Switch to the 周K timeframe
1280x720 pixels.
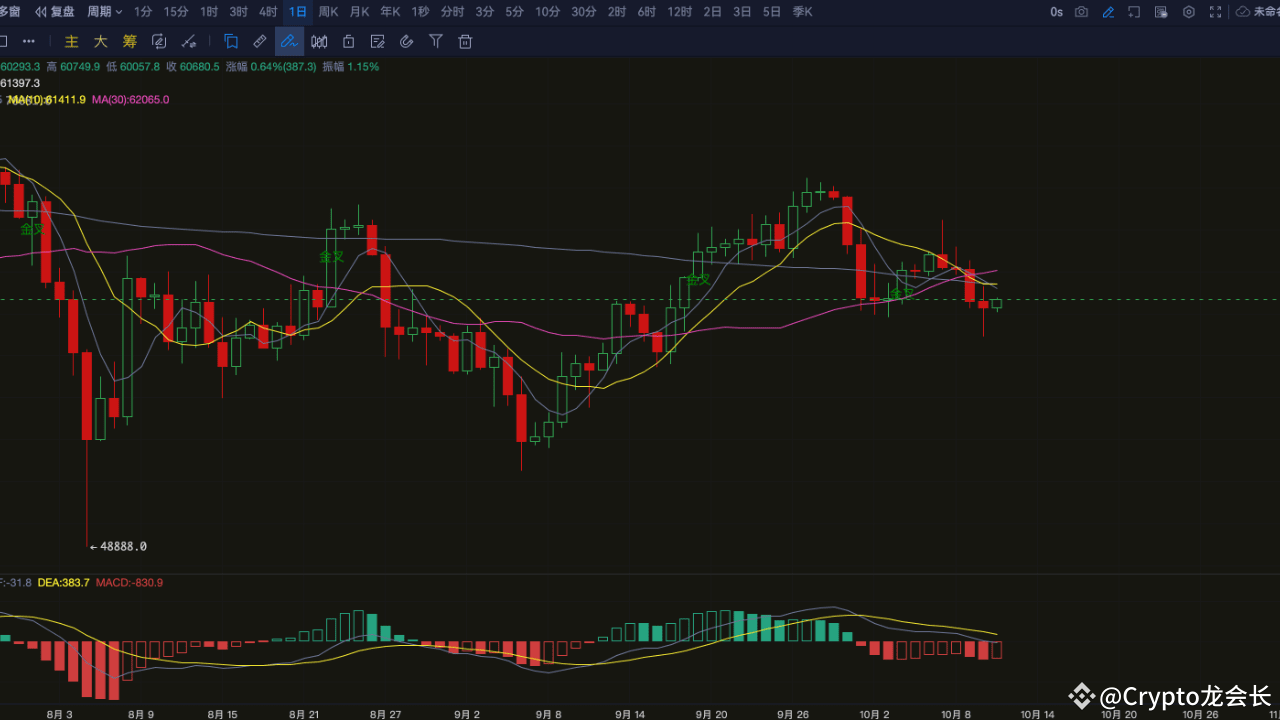tap(328, 12)
